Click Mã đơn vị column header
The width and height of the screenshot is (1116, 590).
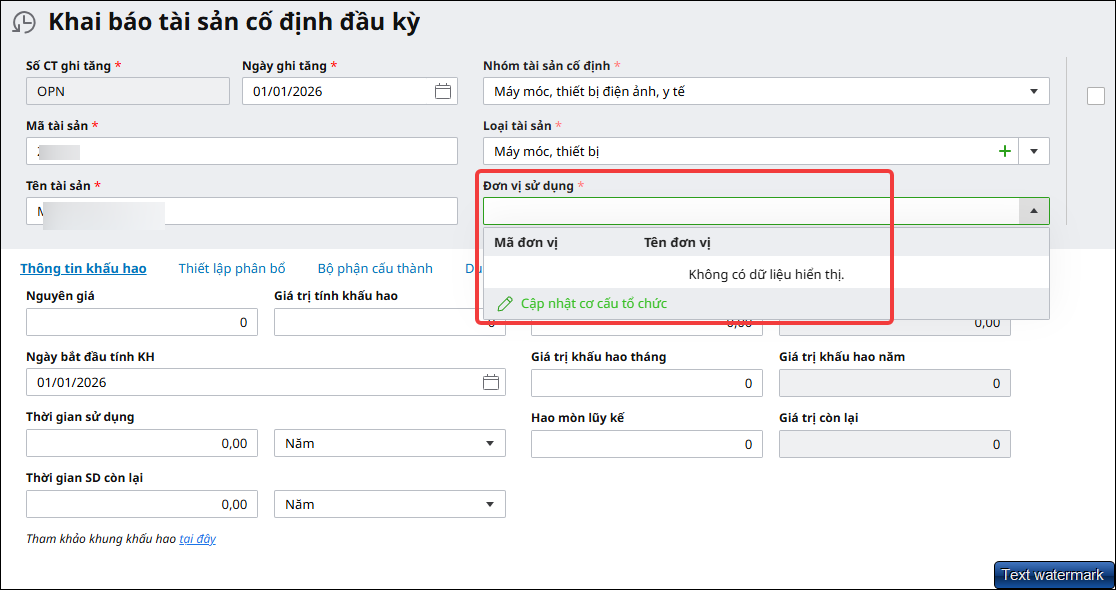tap(526, 243)
